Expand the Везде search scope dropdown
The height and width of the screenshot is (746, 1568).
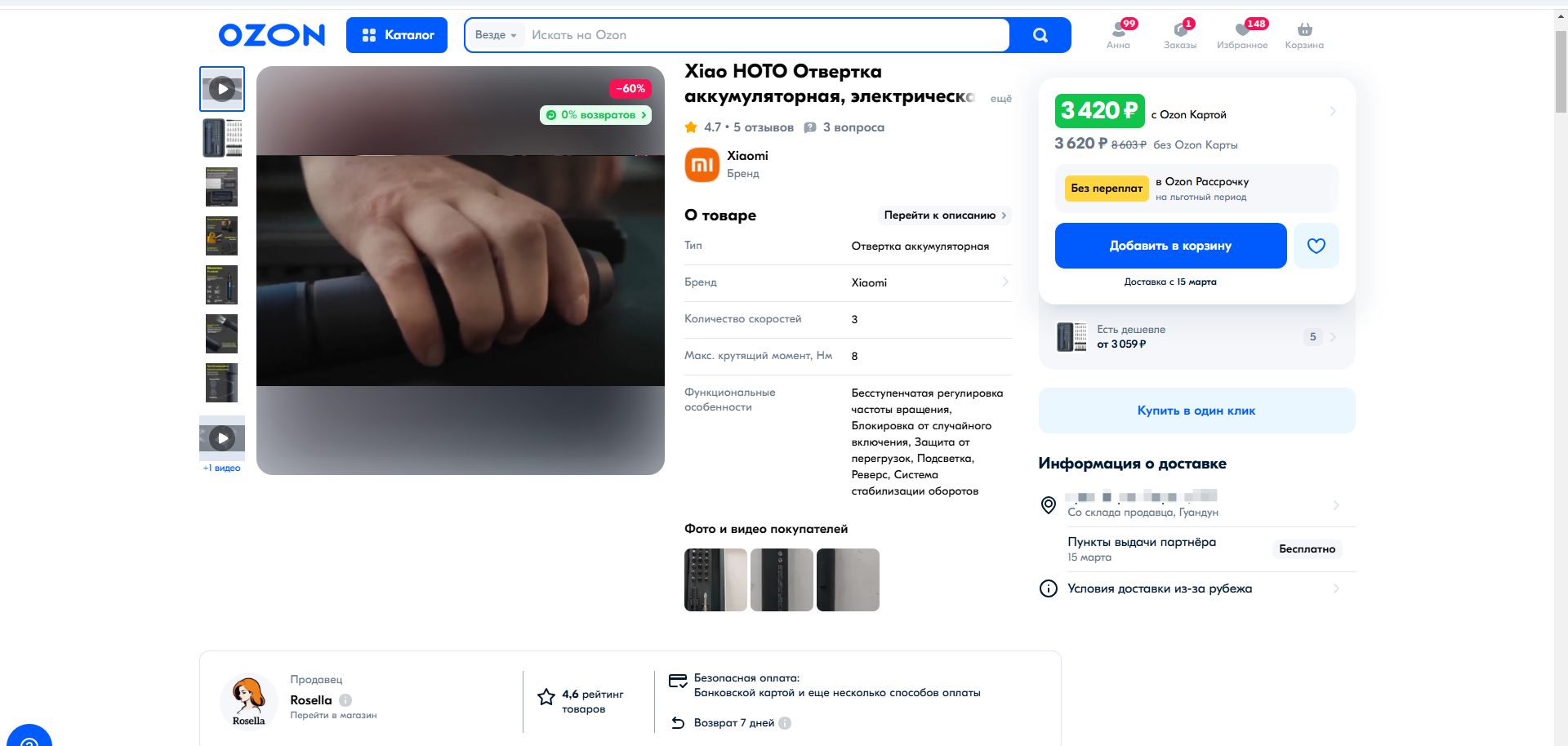tap(496, 35)
